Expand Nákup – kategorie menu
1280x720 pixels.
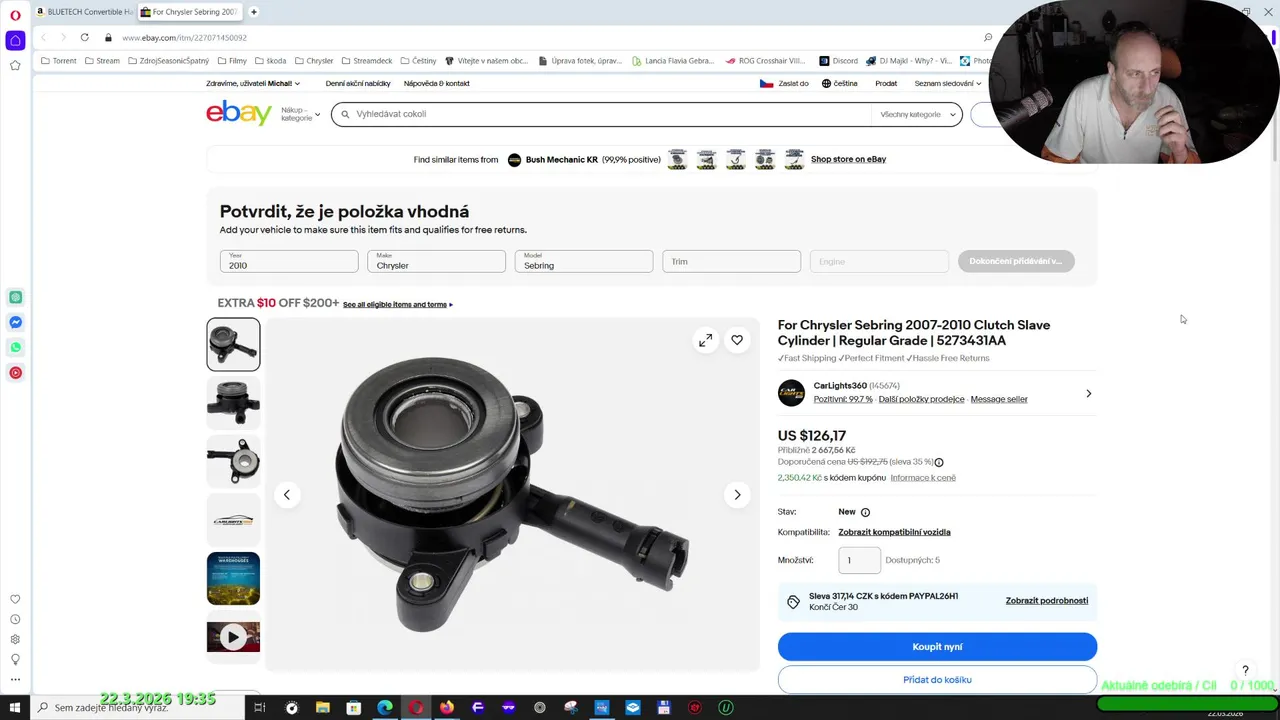pos(300,114)
